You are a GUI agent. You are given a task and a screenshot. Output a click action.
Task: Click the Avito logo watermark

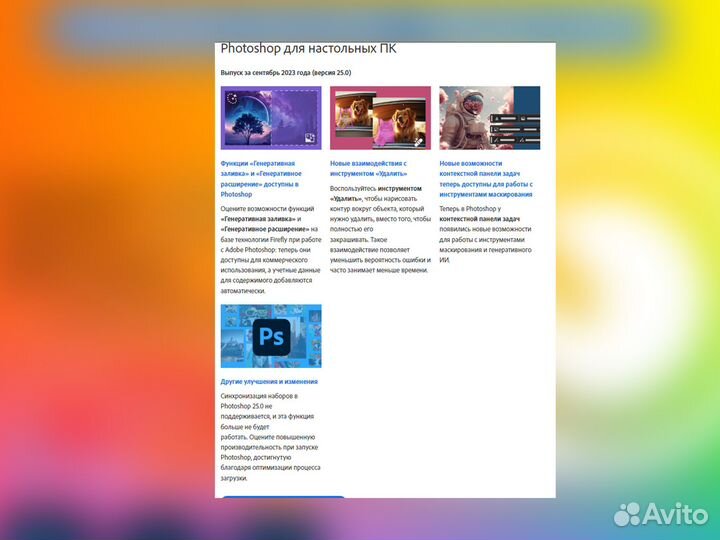tap(660, 514)
